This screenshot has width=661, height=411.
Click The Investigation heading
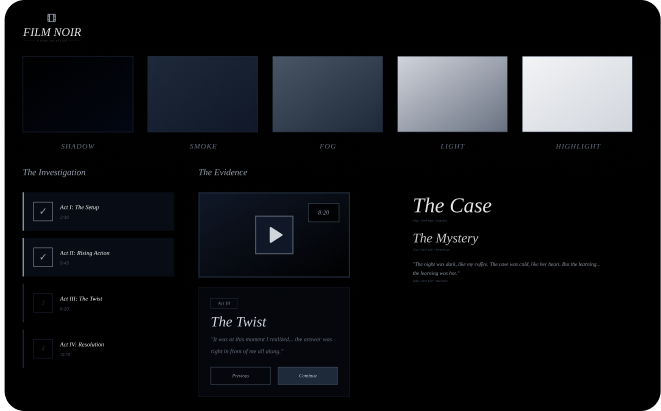[54, 172]
